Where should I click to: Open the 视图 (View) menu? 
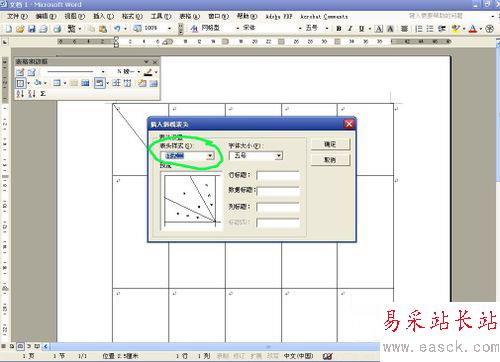(75, 16)
